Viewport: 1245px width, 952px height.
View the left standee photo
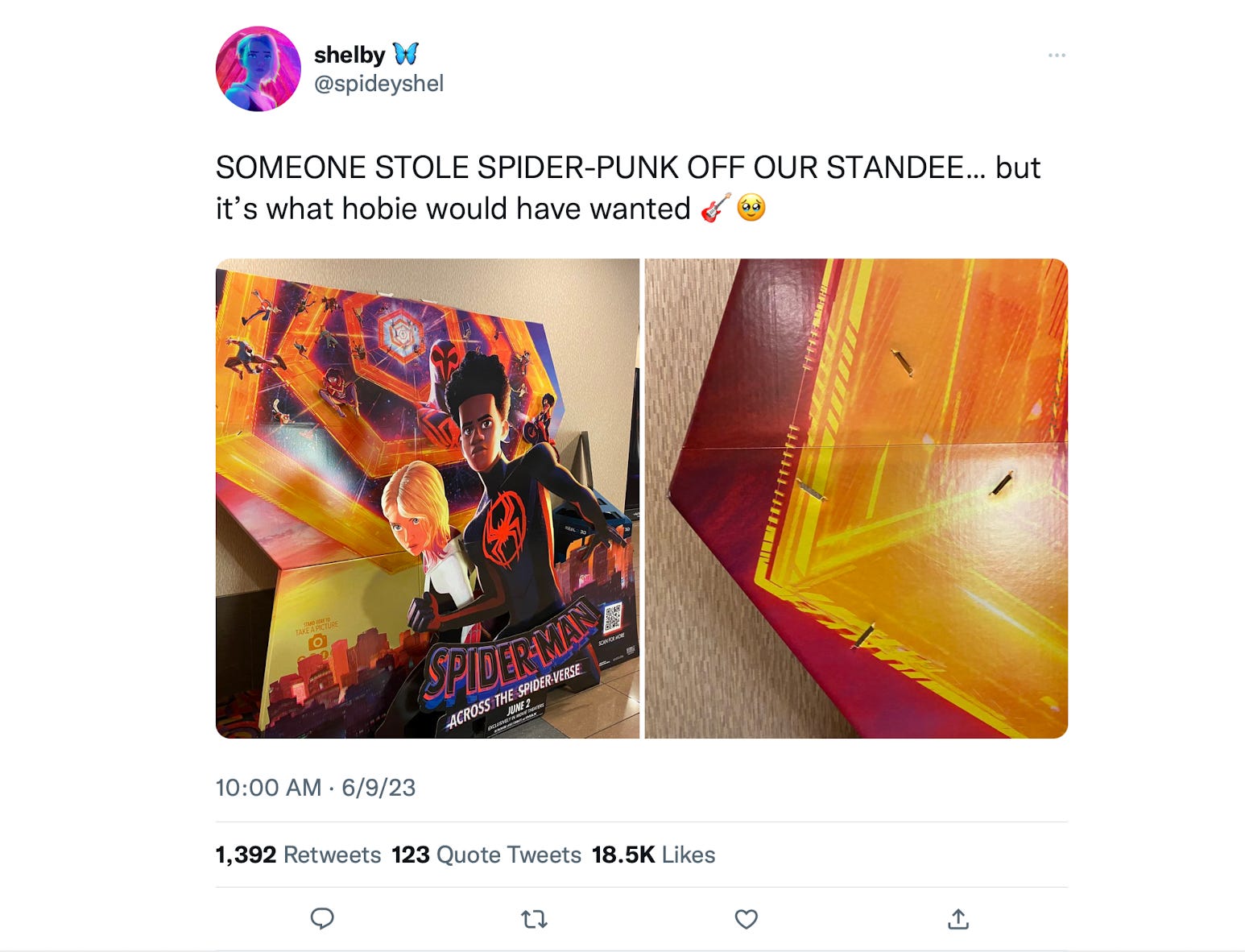428,499
